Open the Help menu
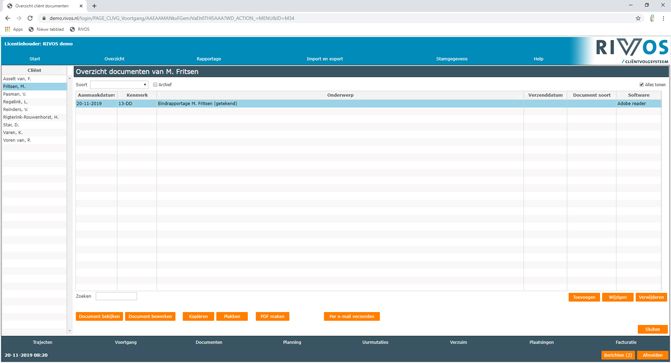Image resolution: width=671 pixels, height=363 pixels. 538,59
